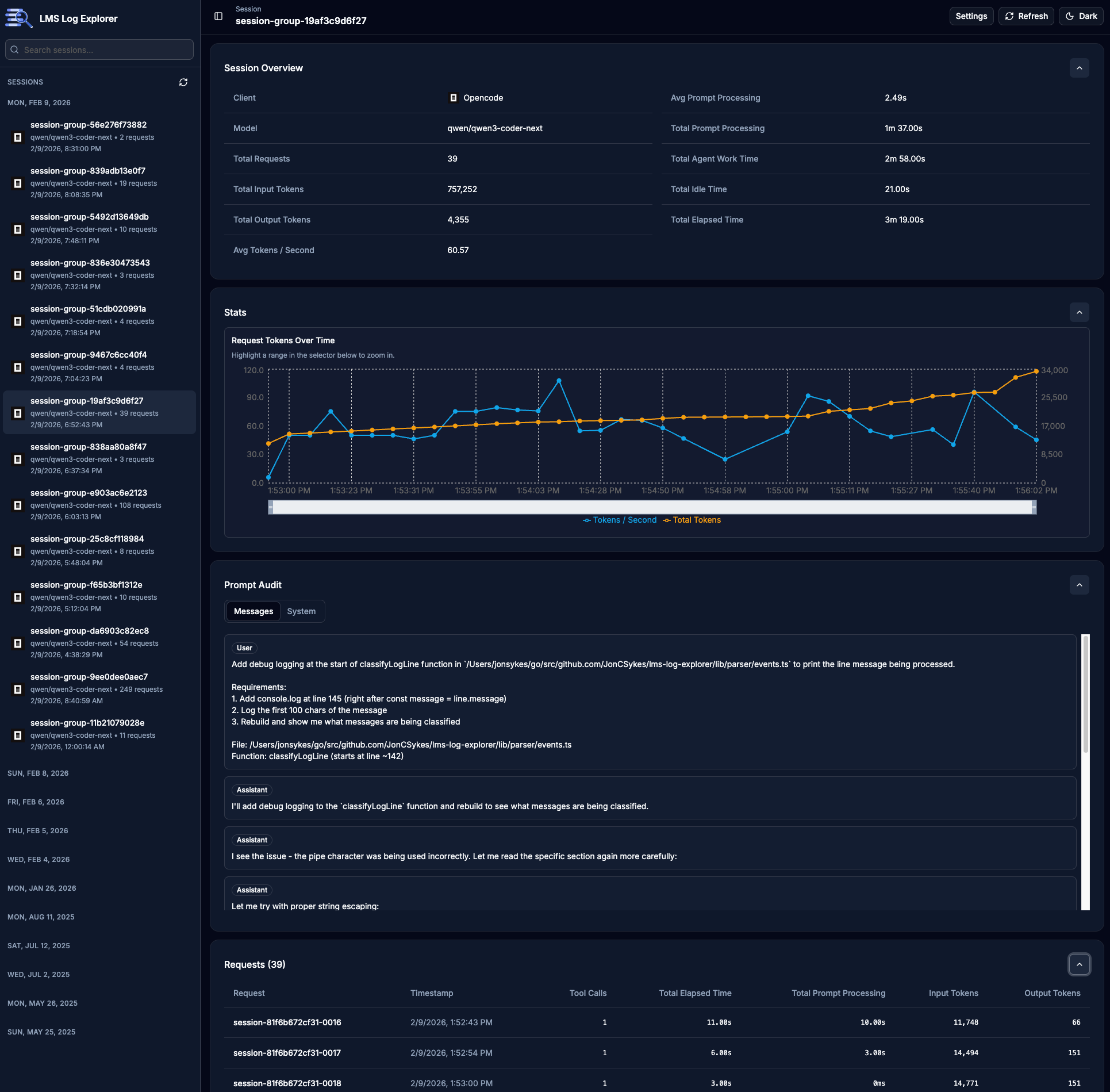Switch to the System tab
This screenshot has height=1092, width=1110.
pos(301,611)
